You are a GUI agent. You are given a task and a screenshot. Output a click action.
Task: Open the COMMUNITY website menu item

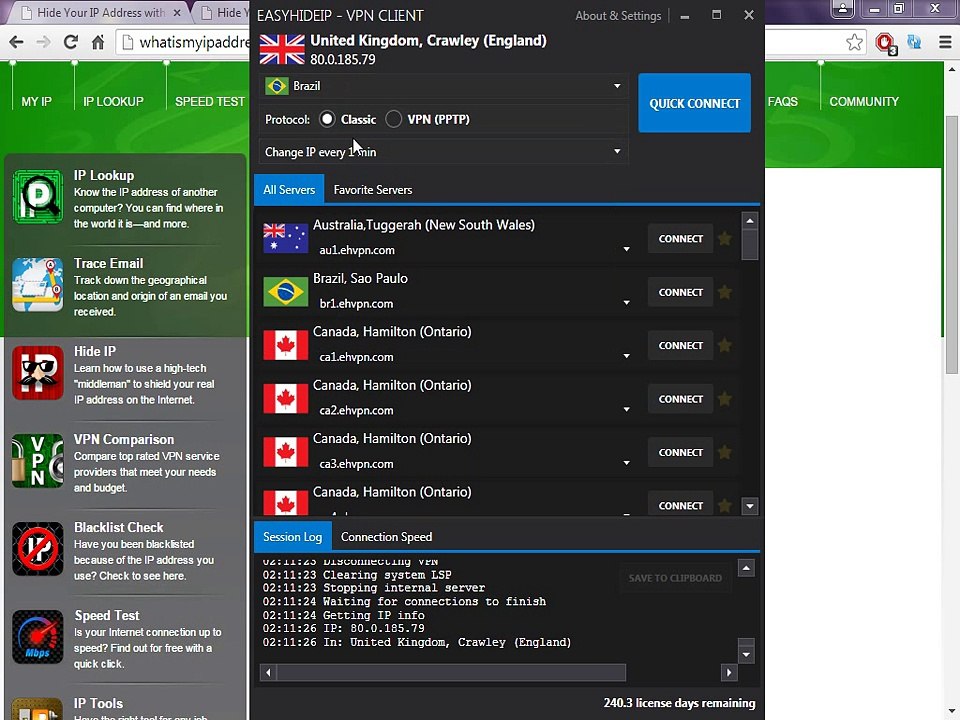click(864, 102)
